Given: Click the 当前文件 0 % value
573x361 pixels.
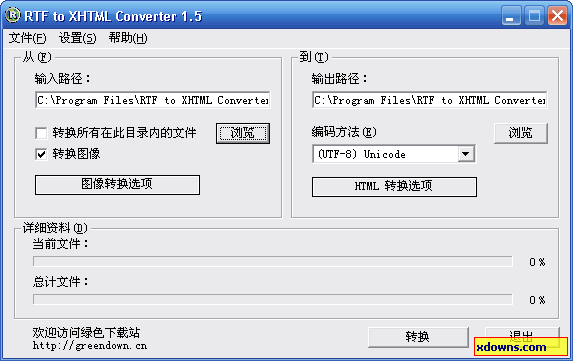Looking at the screenshot, I should [537, 262].
